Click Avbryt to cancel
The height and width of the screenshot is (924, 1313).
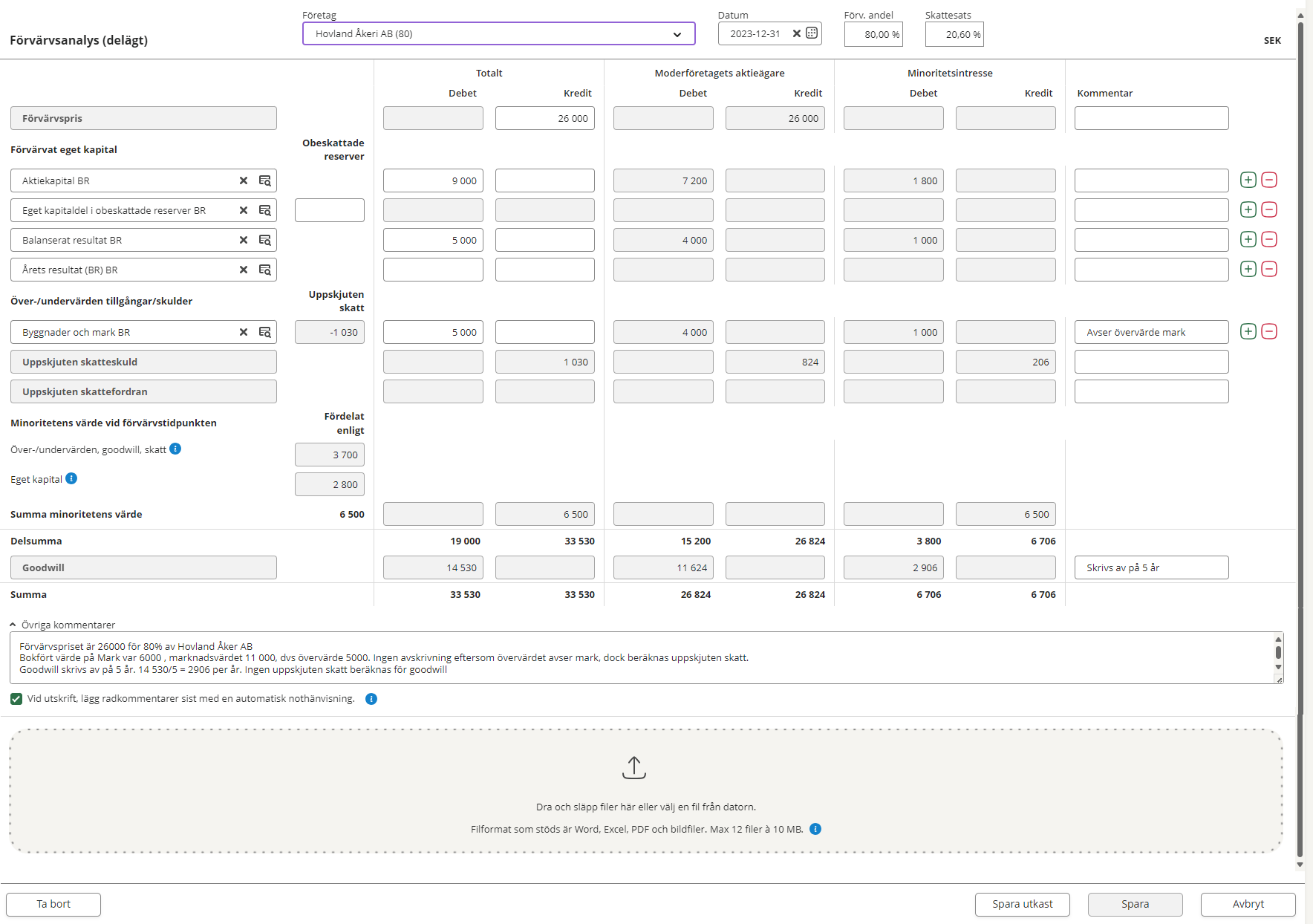tap(1248, 904)
